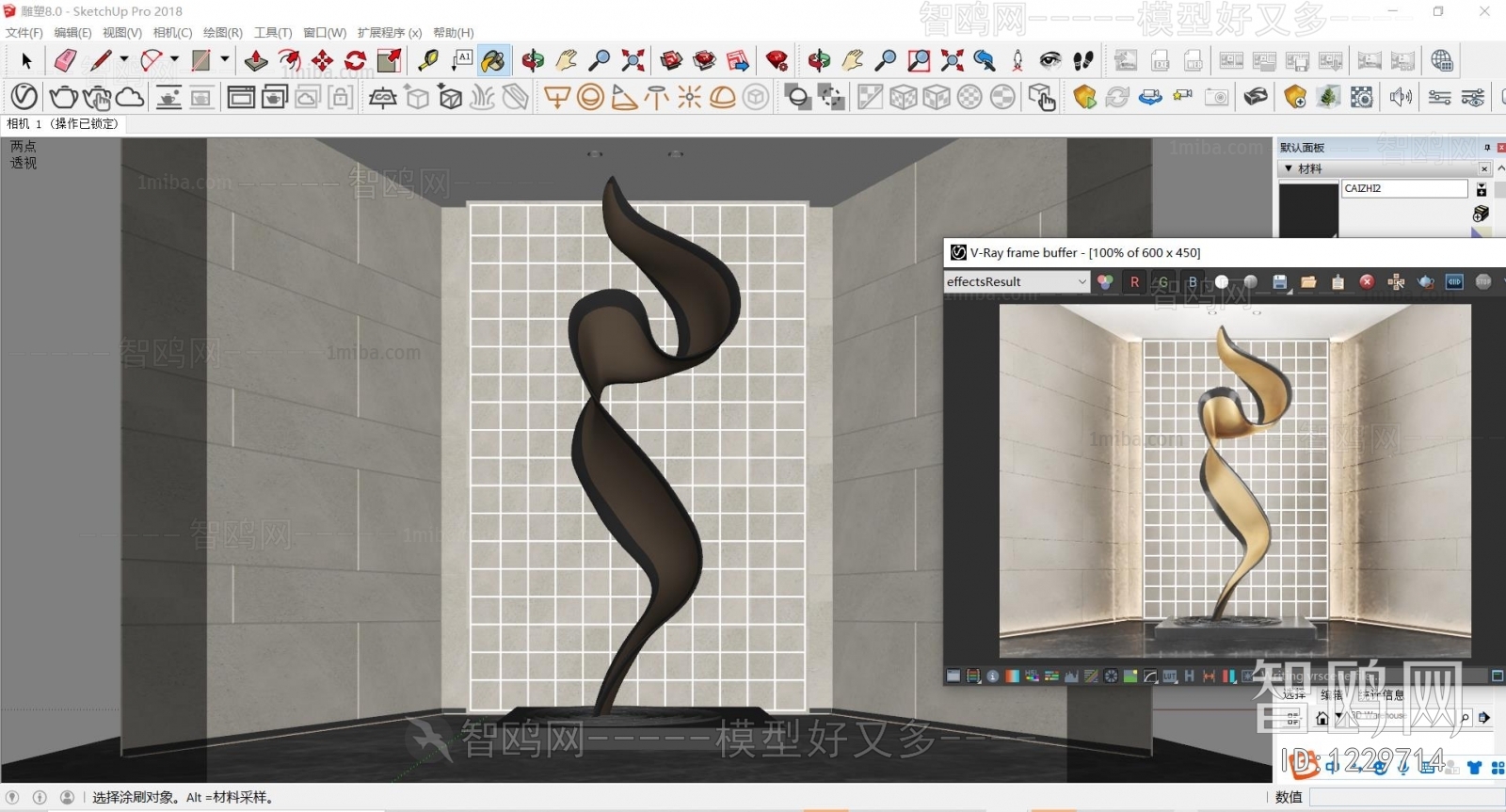Open Rectangle tool dropdown arrow
Screen dimensions: 1506x812
click(224, 59)
